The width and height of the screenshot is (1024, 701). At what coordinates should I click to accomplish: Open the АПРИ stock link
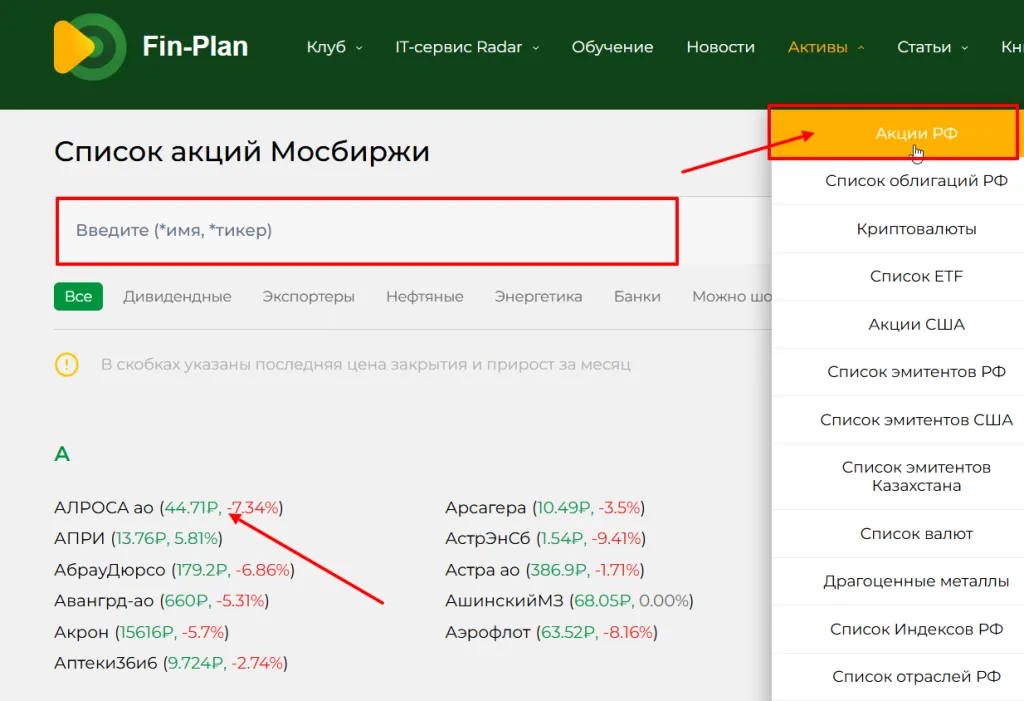coord(79,538)
